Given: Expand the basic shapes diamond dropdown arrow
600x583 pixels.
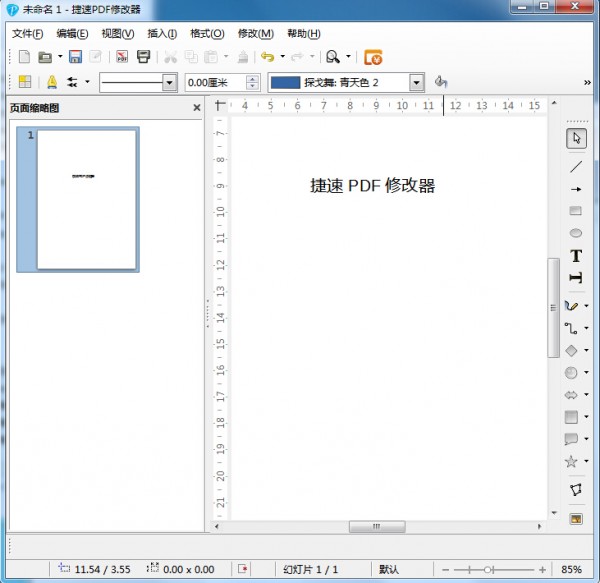Looking at the screenshot, I should (x=586, y=351).
